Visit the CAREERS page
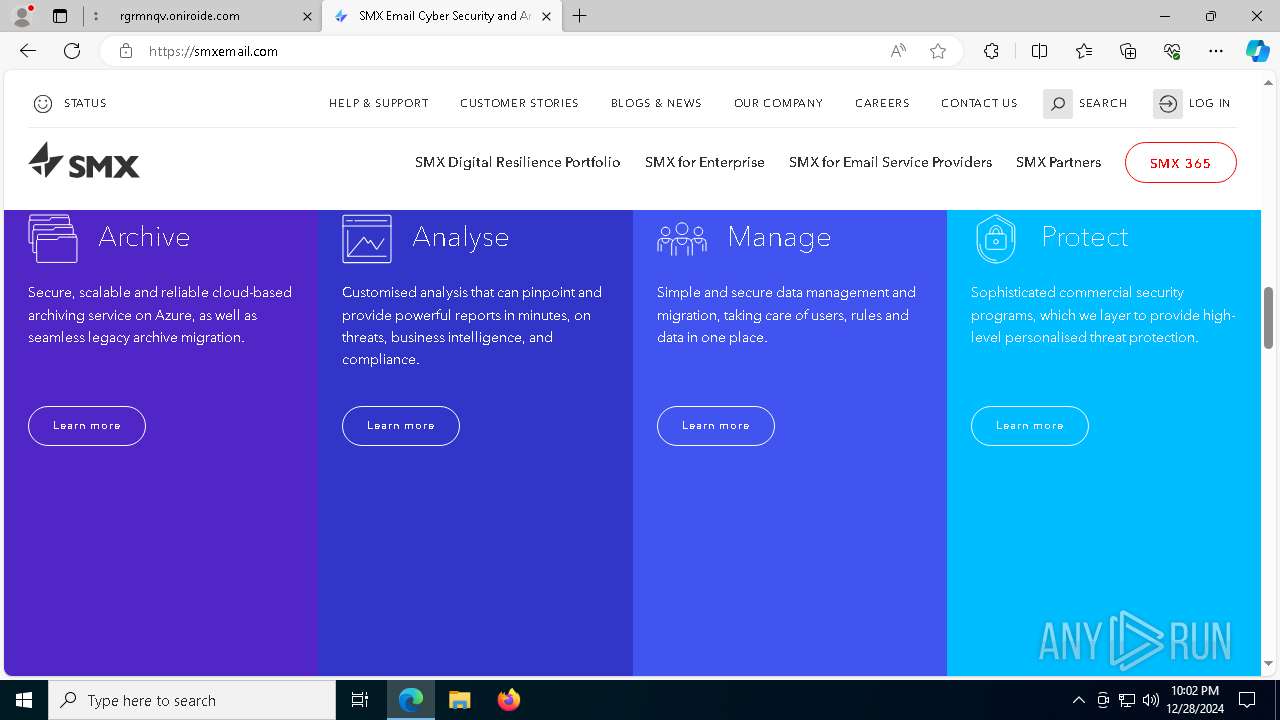This screenshot has height=720, width=1280. [882, 103]
